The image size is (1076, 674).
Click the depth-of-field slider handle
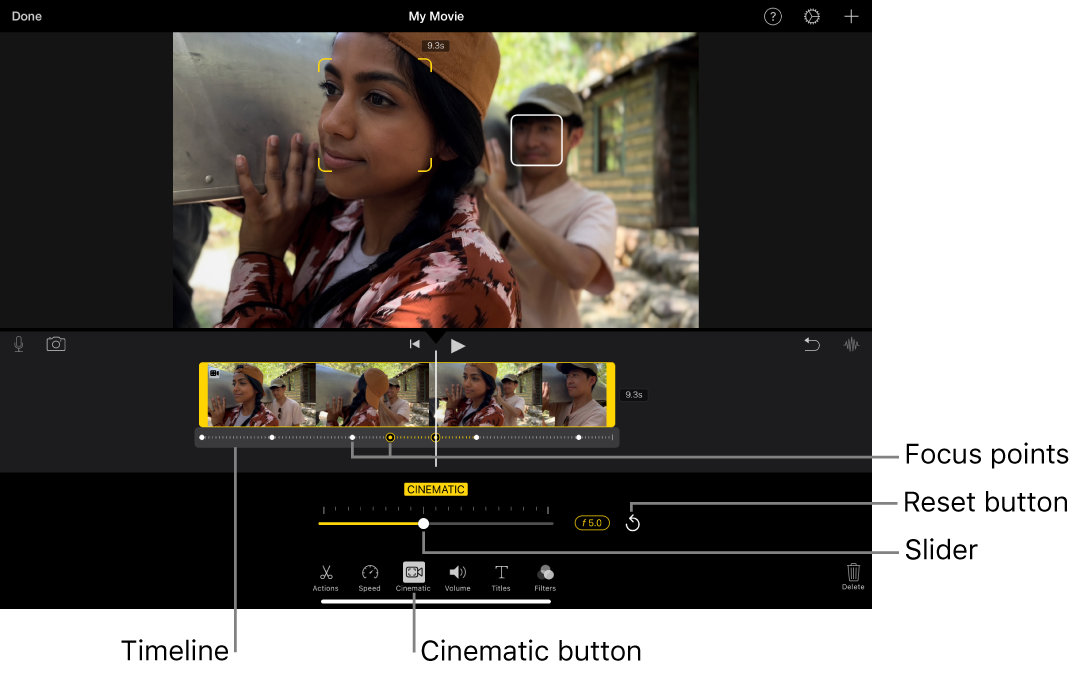(423, 524)
